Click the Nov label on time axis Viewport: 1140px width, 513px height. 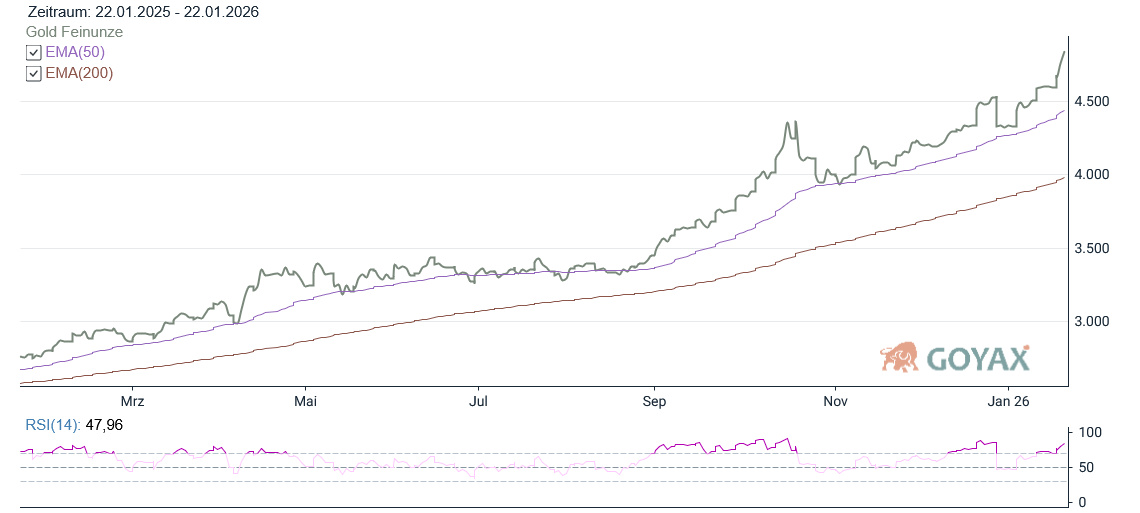pos(835,402)
